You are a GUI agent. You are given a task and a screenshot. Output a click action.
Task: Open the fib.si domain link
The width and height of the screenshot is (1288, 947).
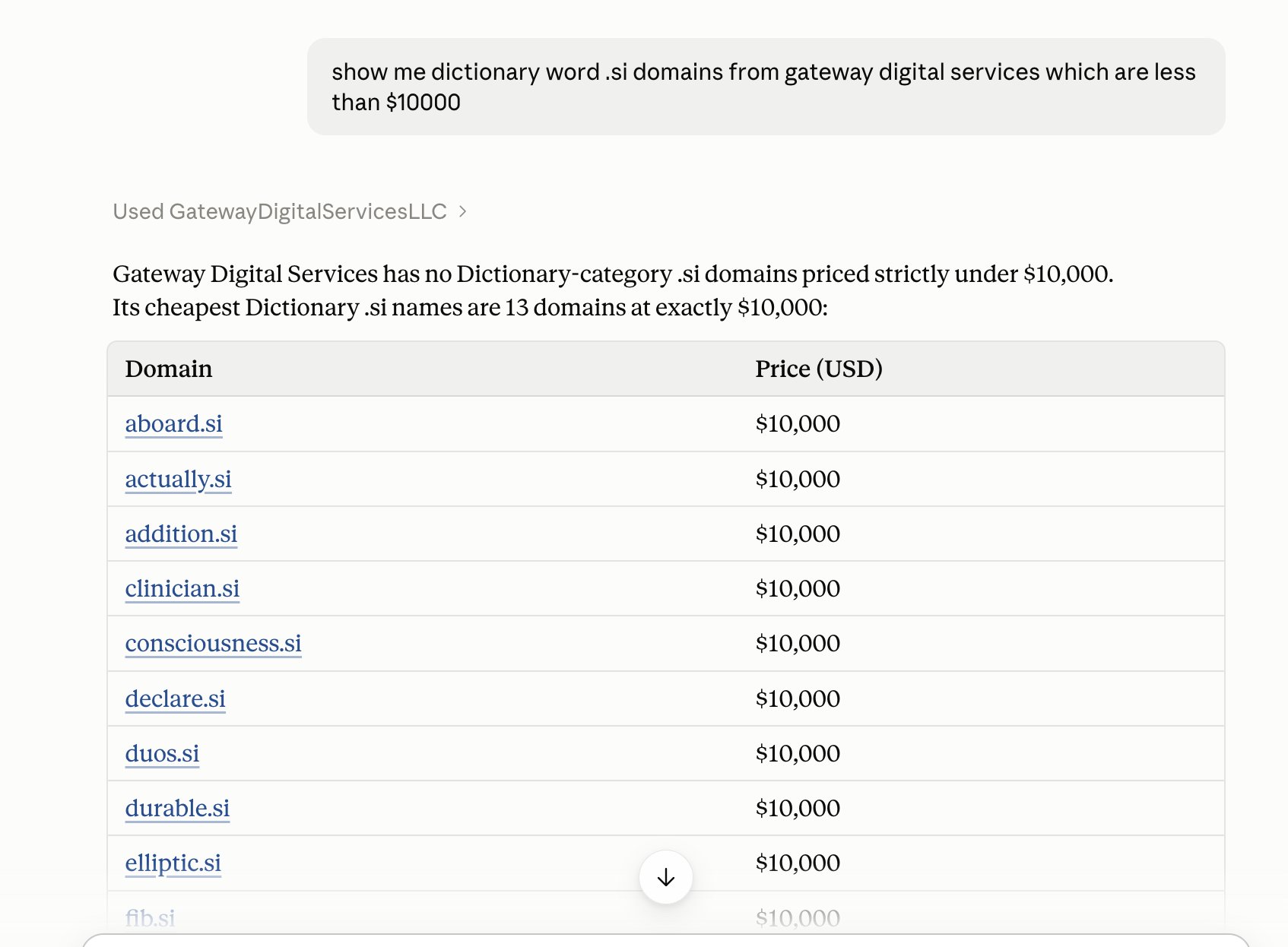pyautogui.click(x=150, y=918)
